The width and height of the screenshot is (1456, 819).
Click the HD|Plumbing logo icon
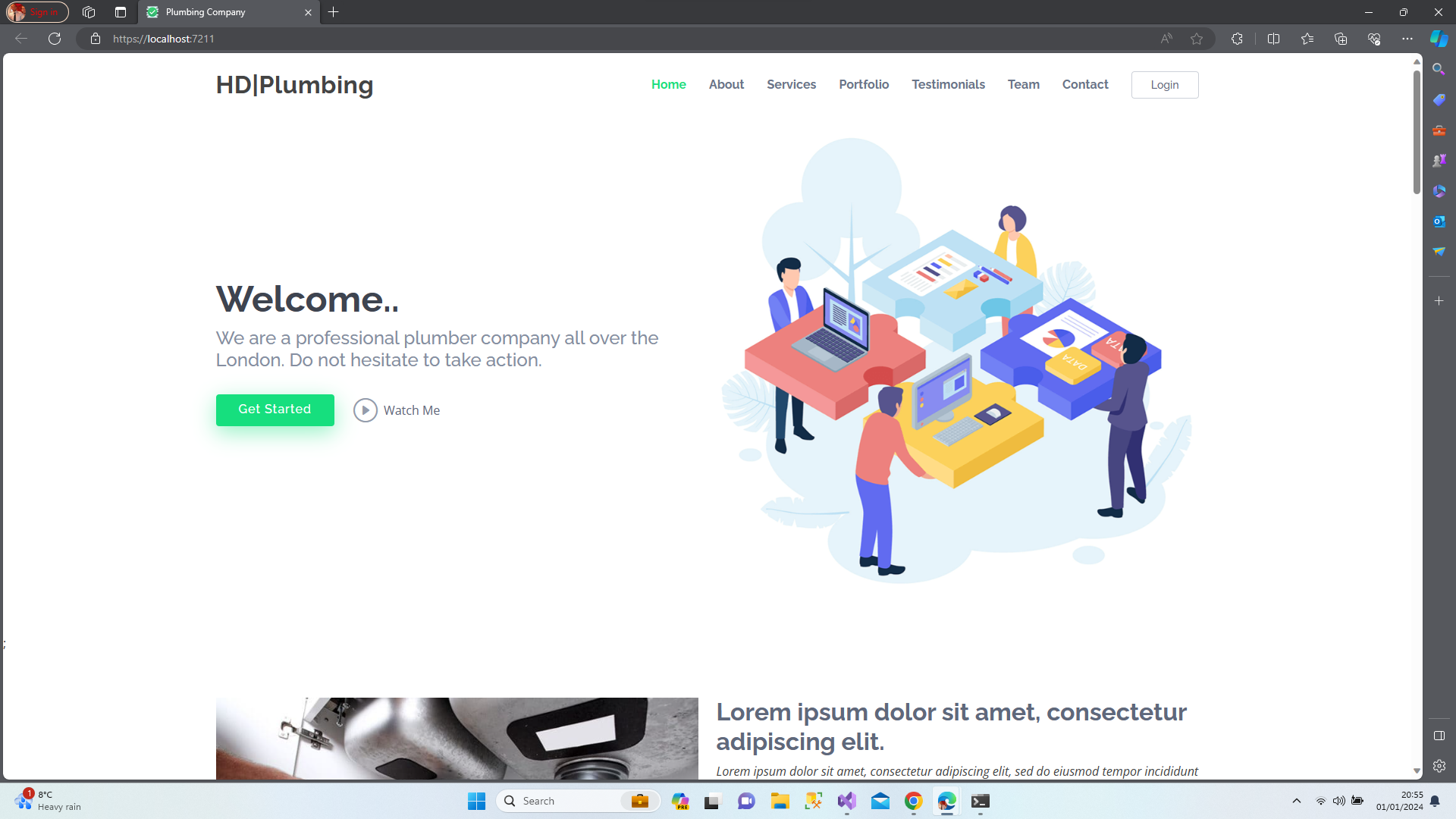(x=295, y=84)
